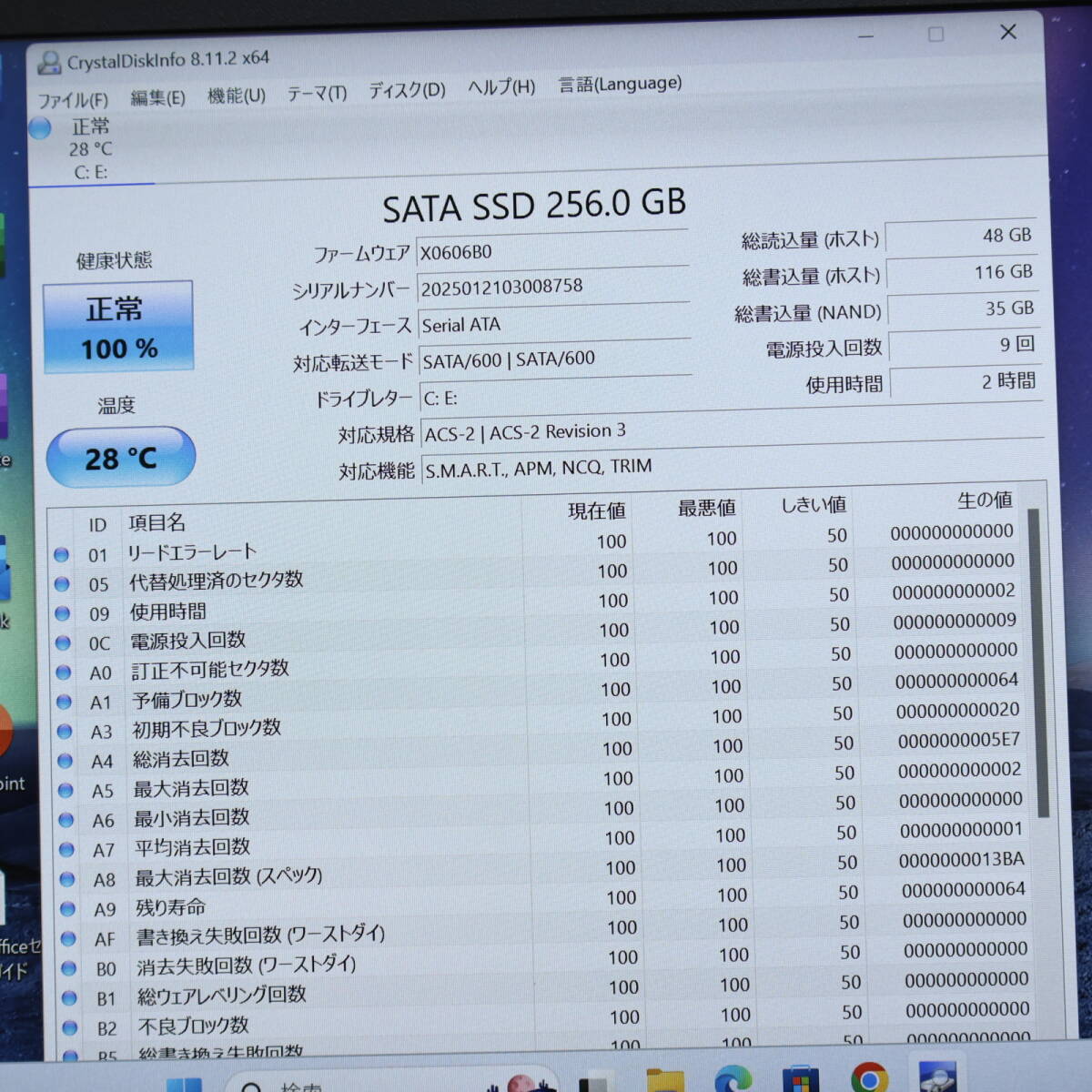Click the status dot for row B1 総ウェアレベリング回数
This screenshot has width=1092, height=1092.
click(x=68, y=997)
